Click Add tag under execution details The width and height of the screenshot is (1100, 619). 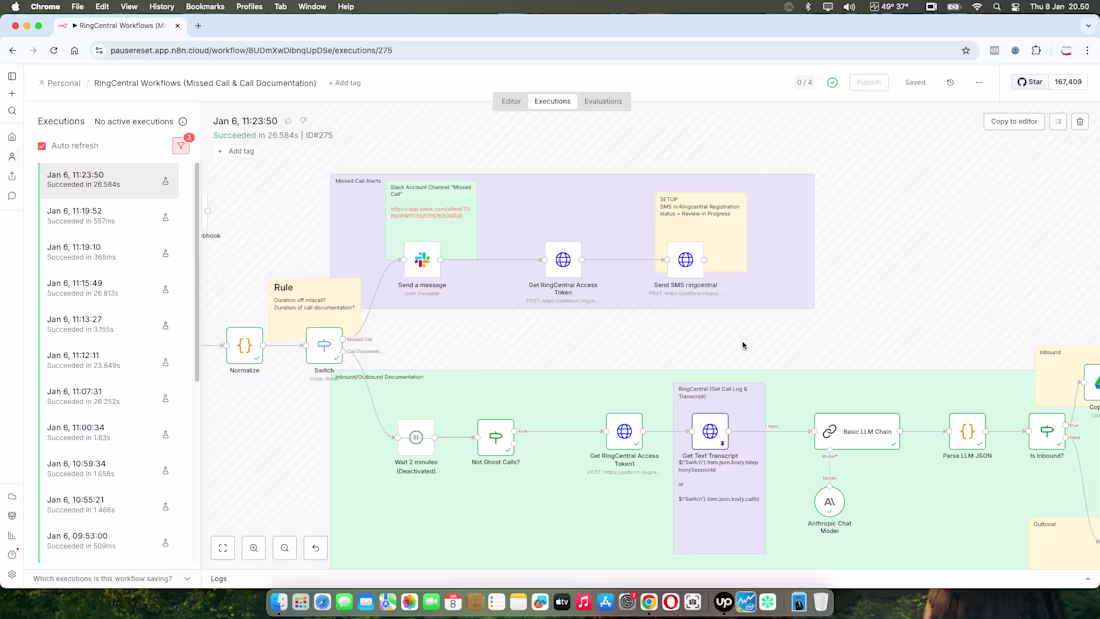pyautogui.click(x=236, y=151)
